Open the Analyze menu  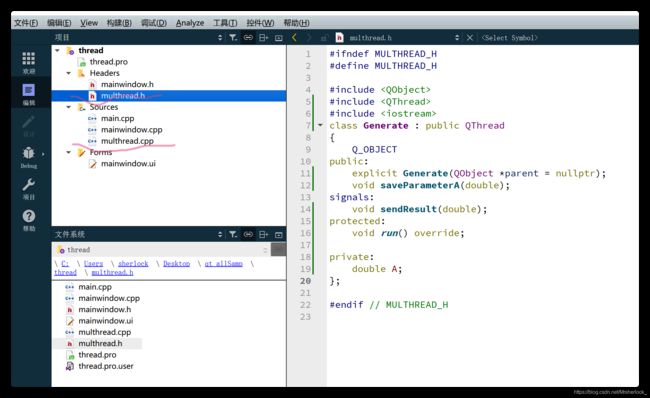(x=190, y=23)
